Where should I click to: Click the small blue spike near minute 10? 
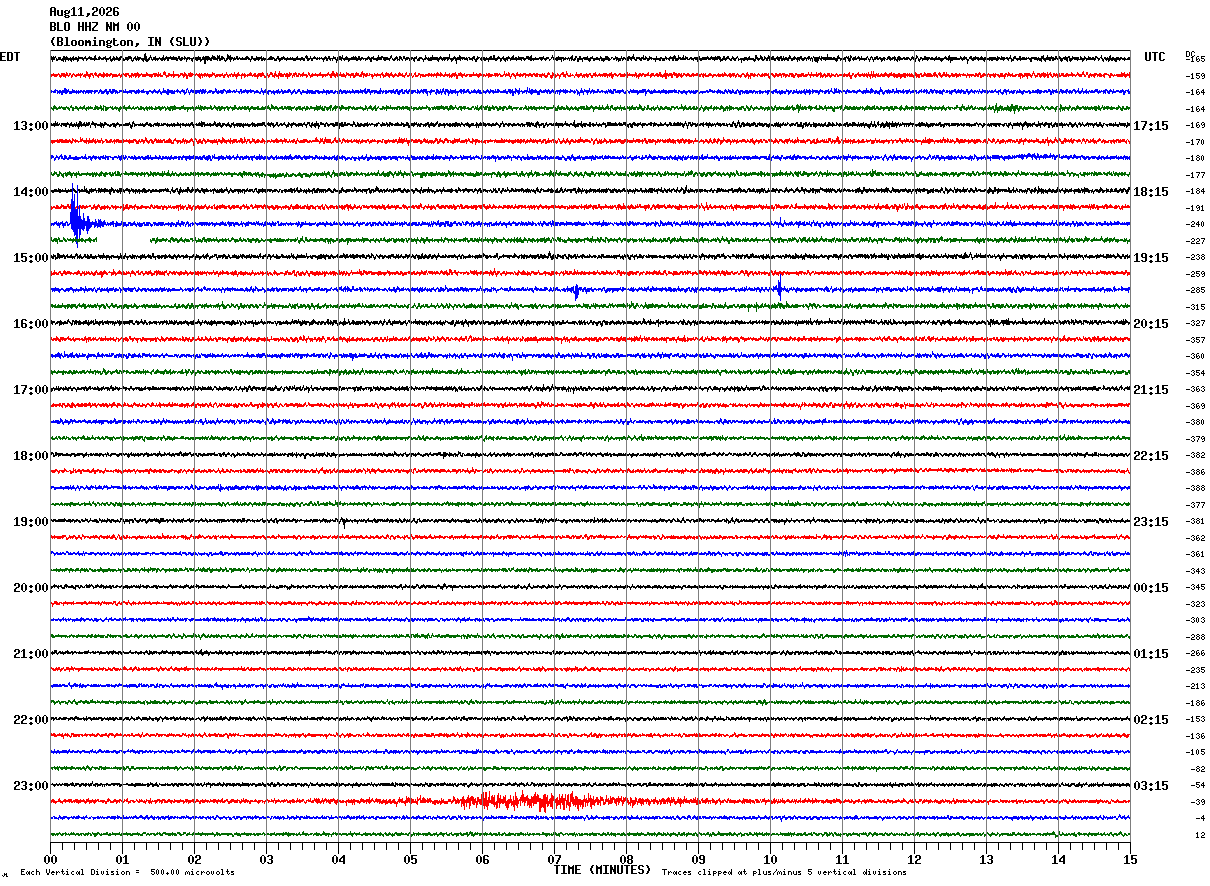click(x=779, y=288)
